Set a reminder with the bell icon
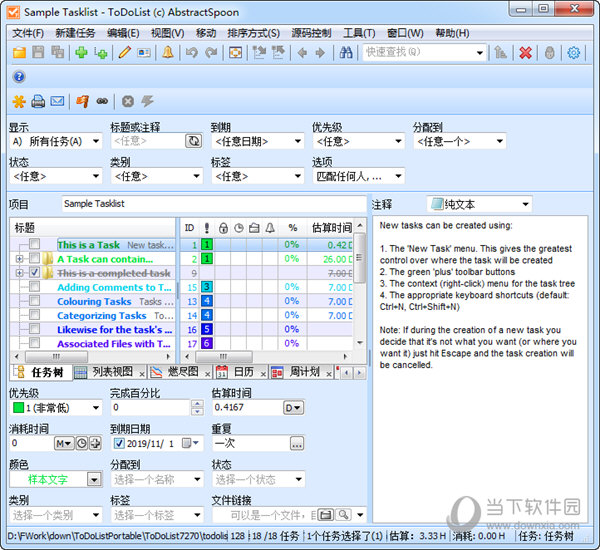Screen dimensions: 600x550 [x=168, y=52]
